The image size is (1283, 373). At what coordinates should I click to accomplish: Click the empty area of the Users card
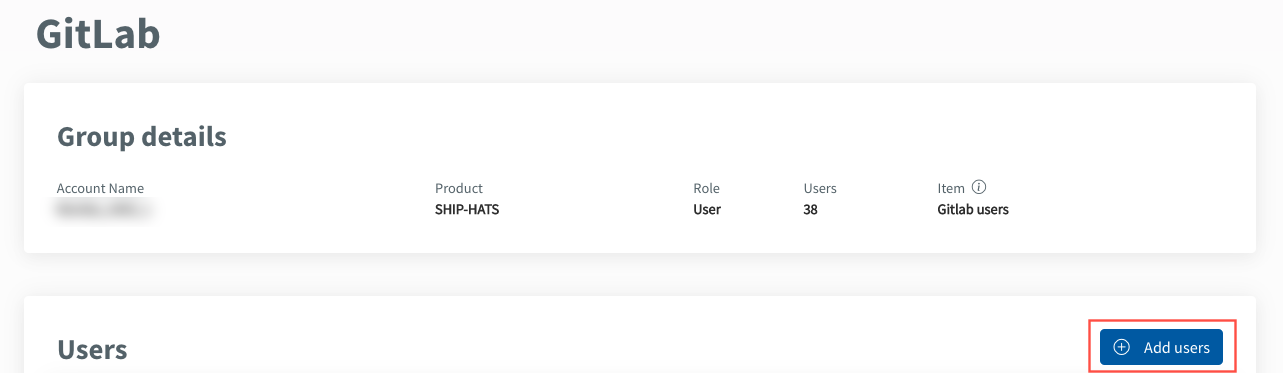[x=600, y=340]
